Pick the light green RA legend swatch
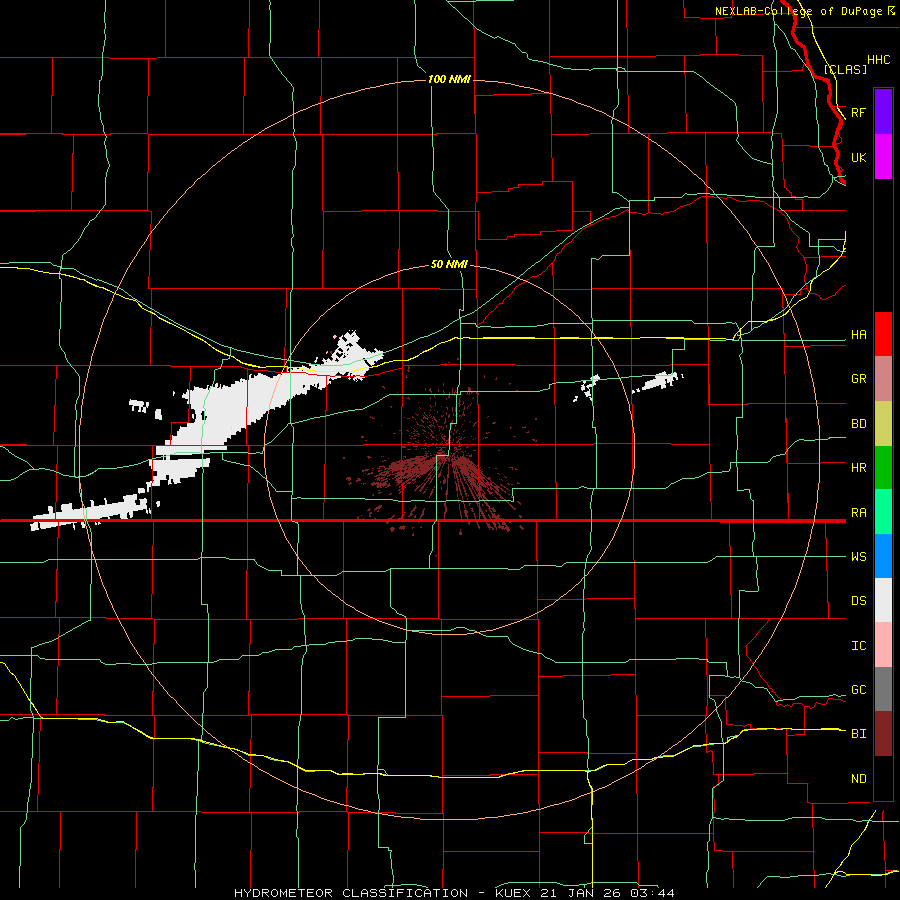The height and width of the screenshot is (900, 900). 883,512
